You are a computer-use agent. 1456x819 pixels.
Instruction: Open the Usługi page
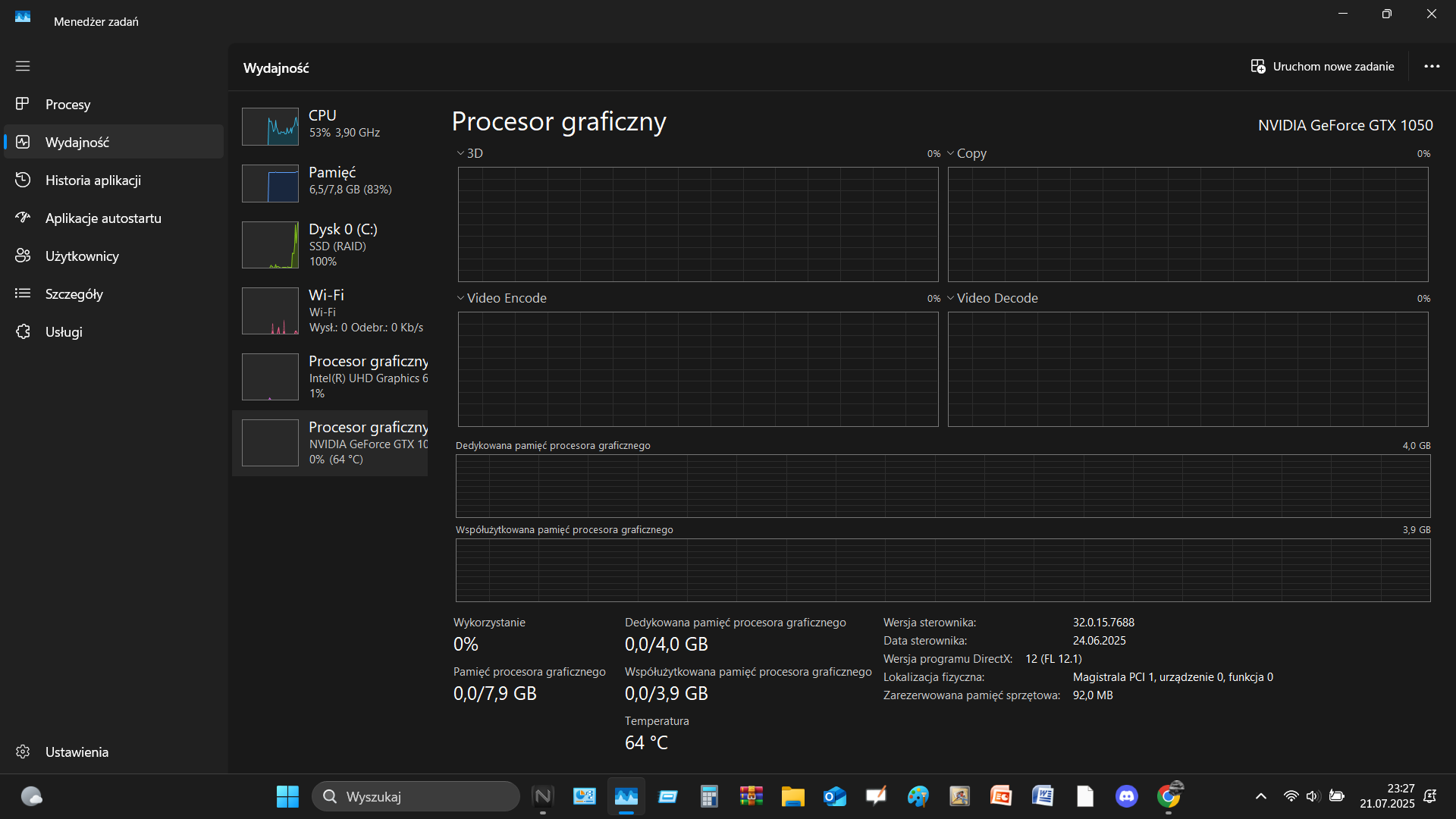click(x=114, y=331)
